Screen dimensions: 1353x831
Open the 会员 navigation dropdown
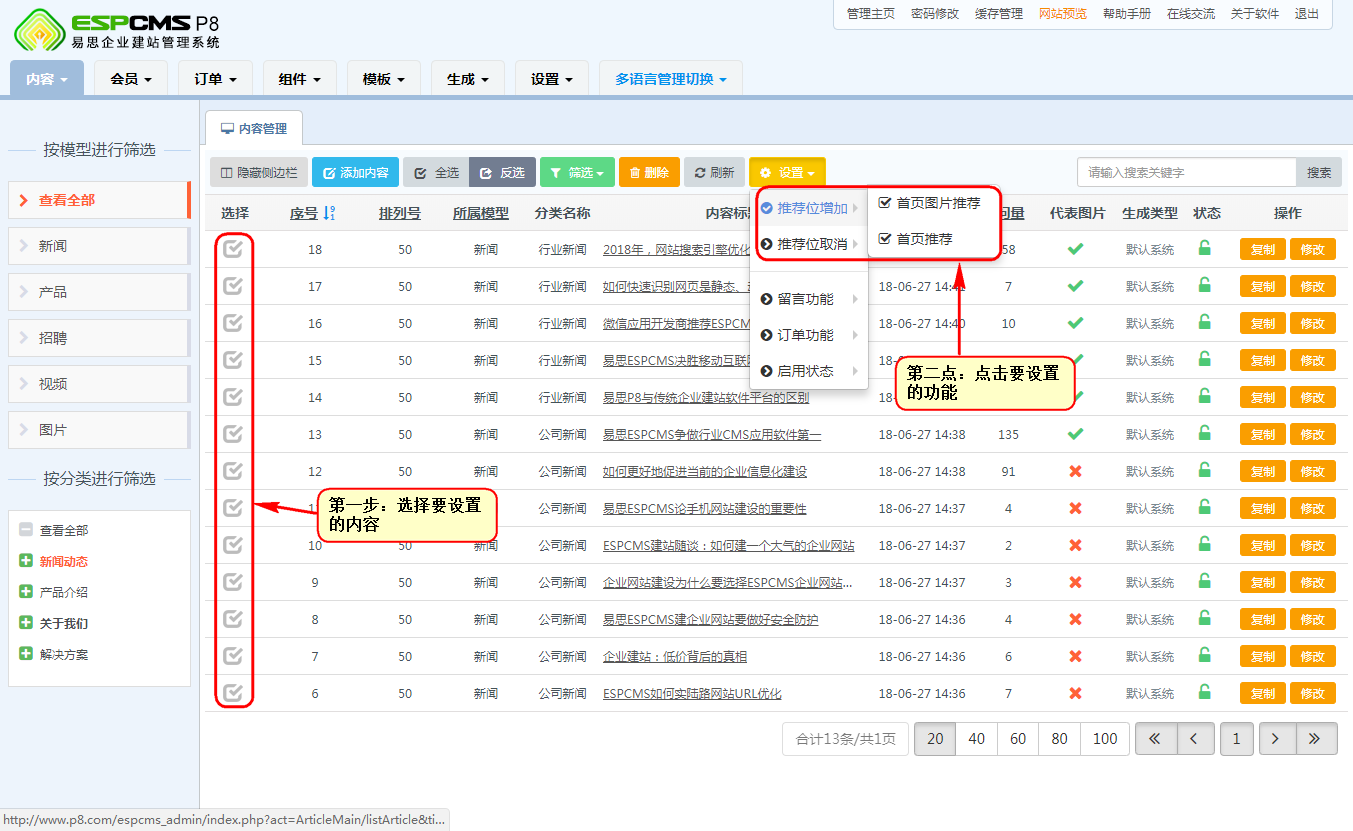(x=131, y=79)
